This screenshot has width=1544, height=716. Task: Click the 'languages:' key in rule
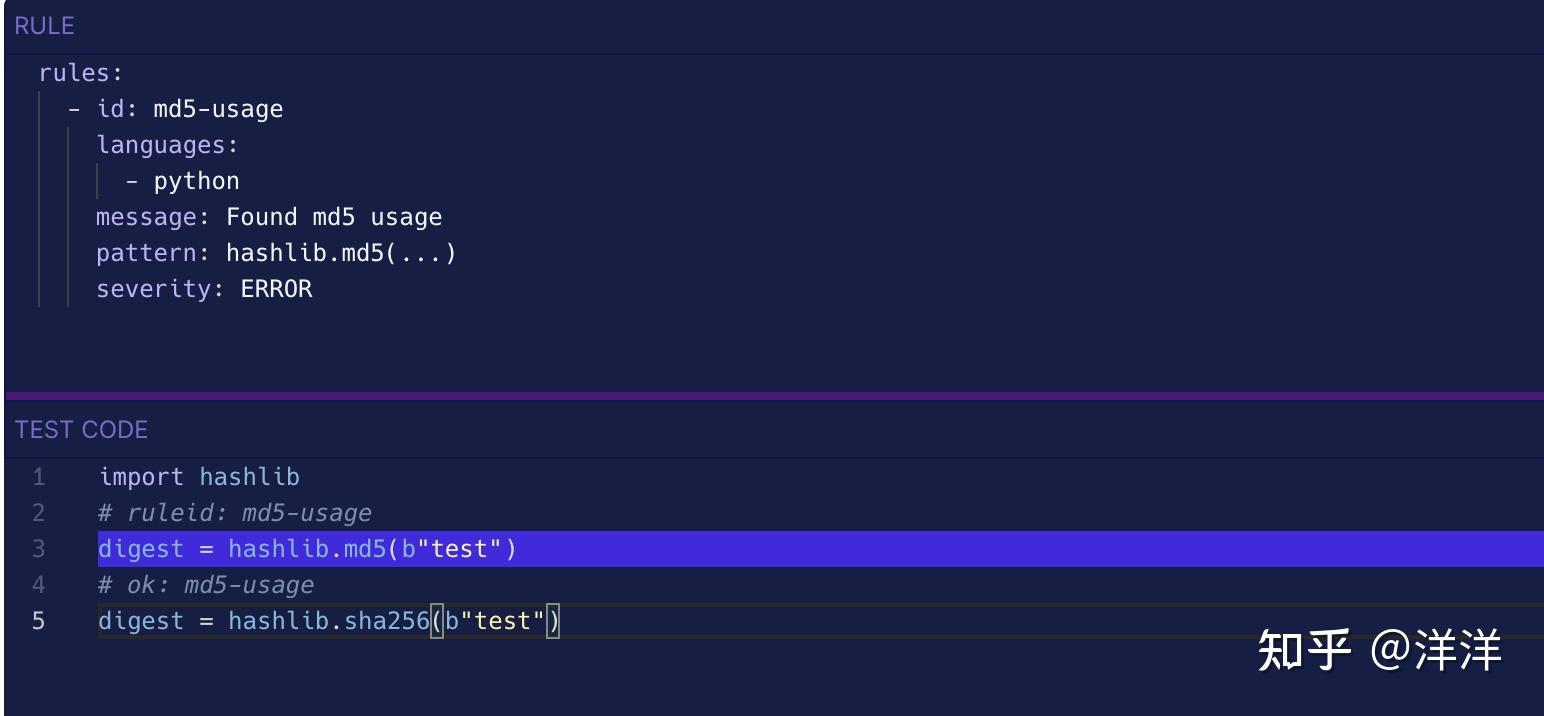coord(167,145)
